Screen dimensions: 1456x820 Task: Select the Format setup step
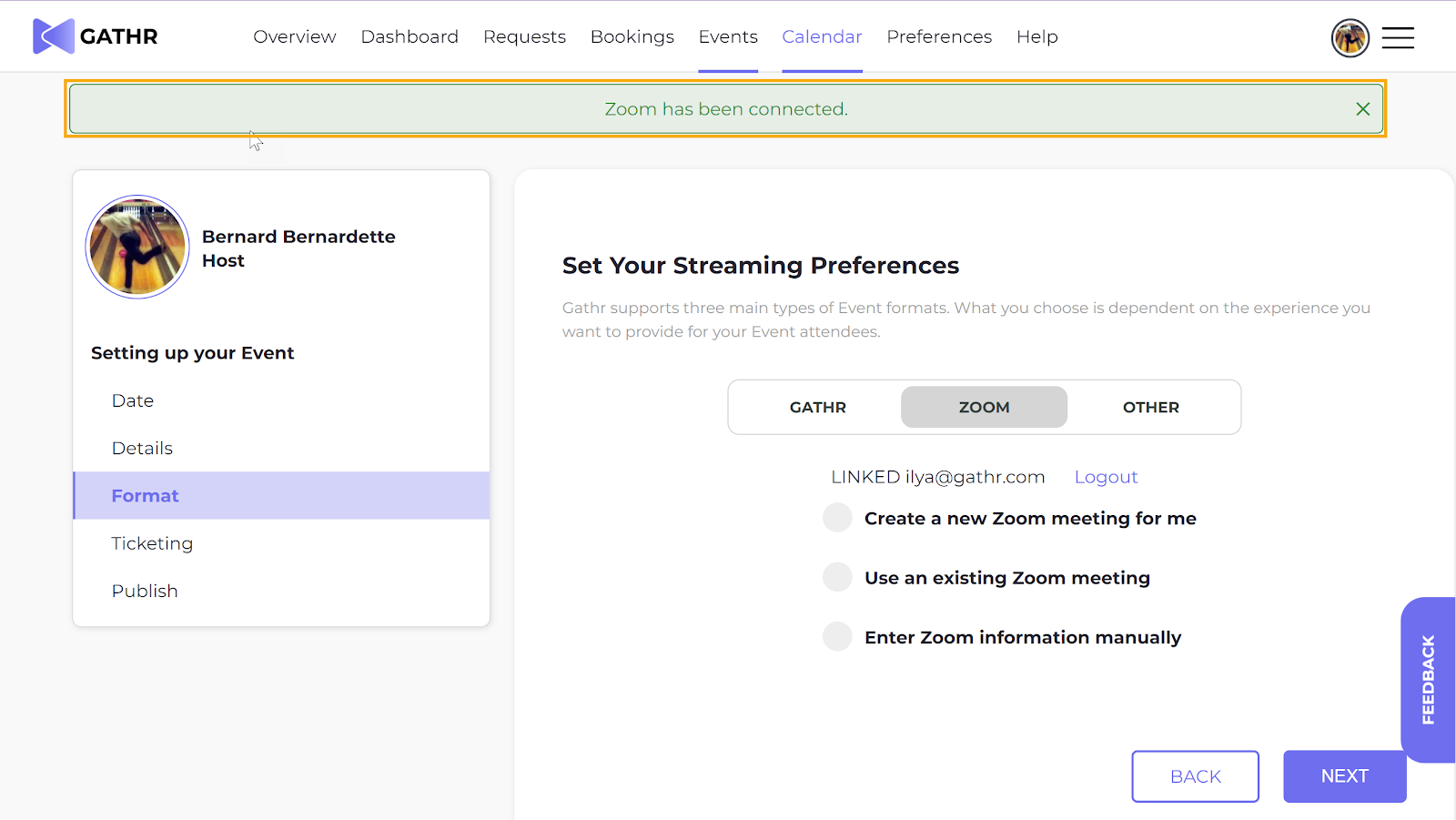pos(281,495)
